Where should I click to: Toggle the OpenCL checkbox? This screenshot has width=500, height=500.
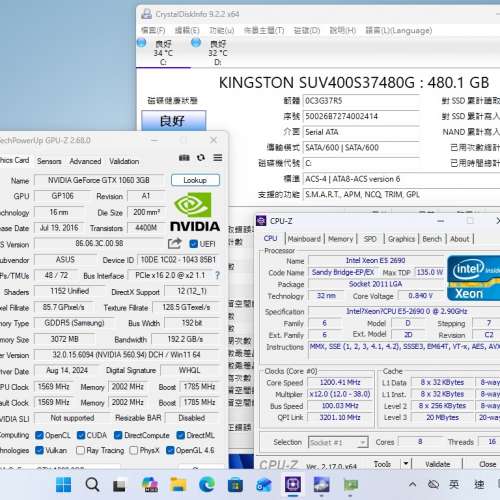39,435
